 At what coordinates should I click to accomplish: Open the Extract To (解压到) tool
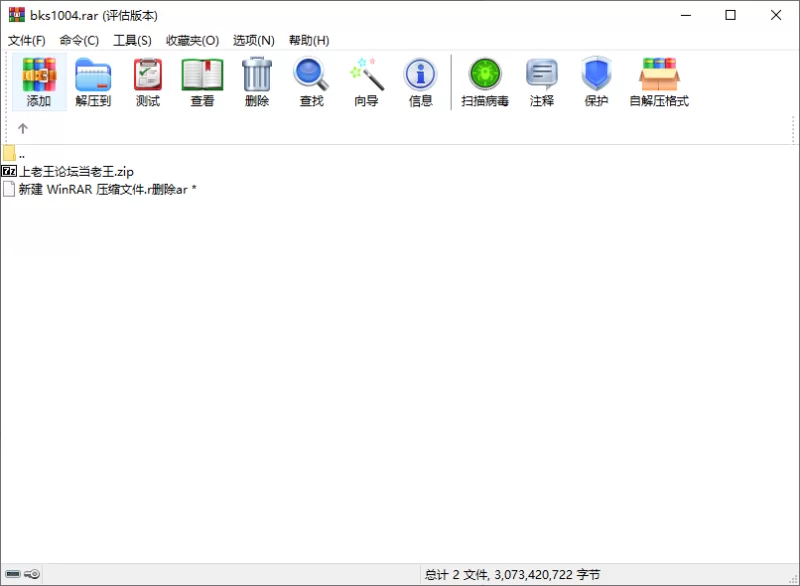click(x=93, y=82)
